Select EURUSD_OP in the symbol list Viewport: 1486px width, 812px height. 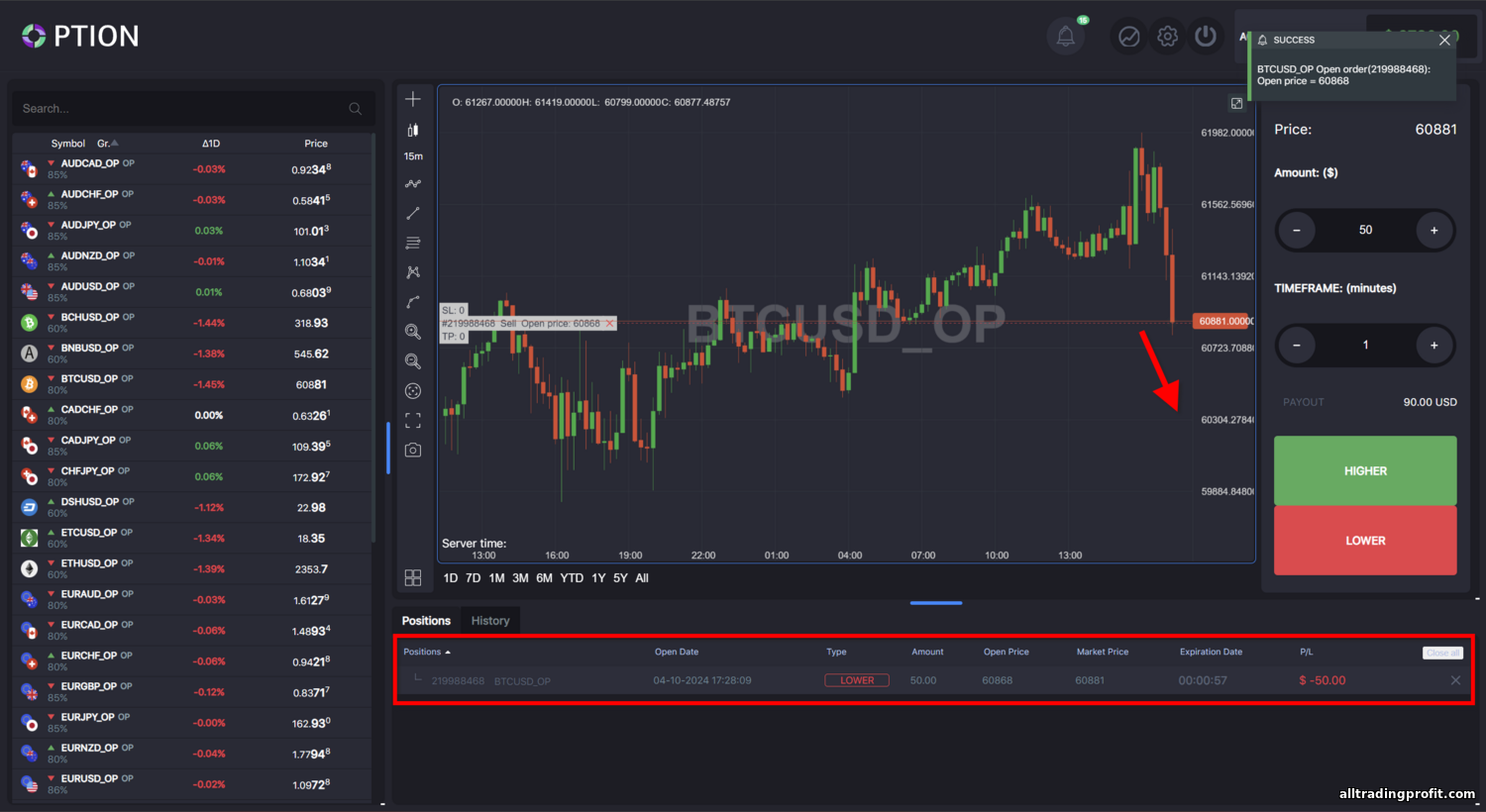click(192, 783)
